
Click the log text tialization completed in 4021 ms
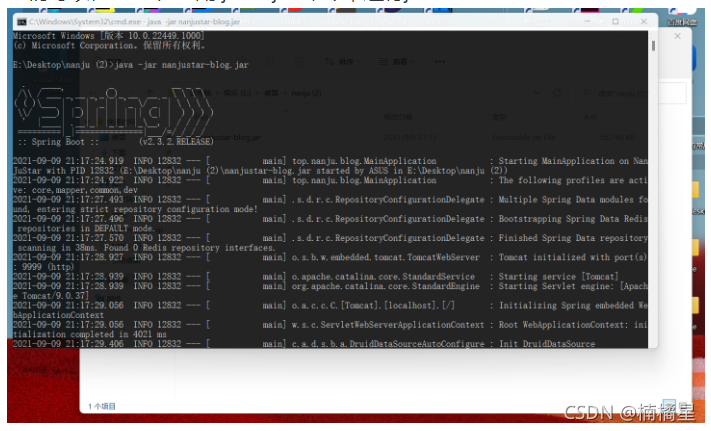[89, 334]
